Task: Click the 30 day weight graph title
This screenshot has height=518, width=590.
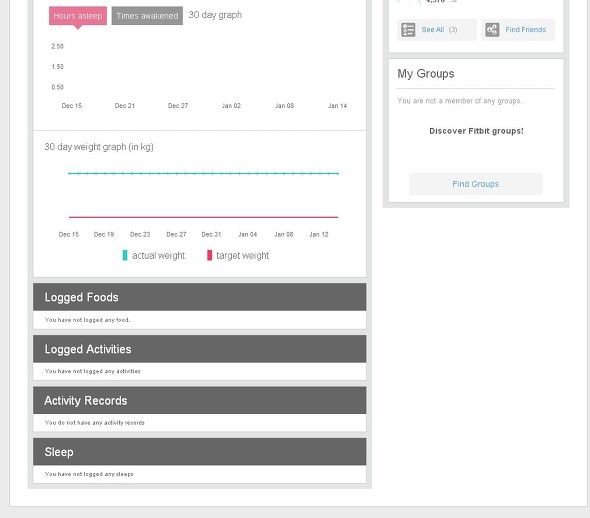Action: click(99, 147)
